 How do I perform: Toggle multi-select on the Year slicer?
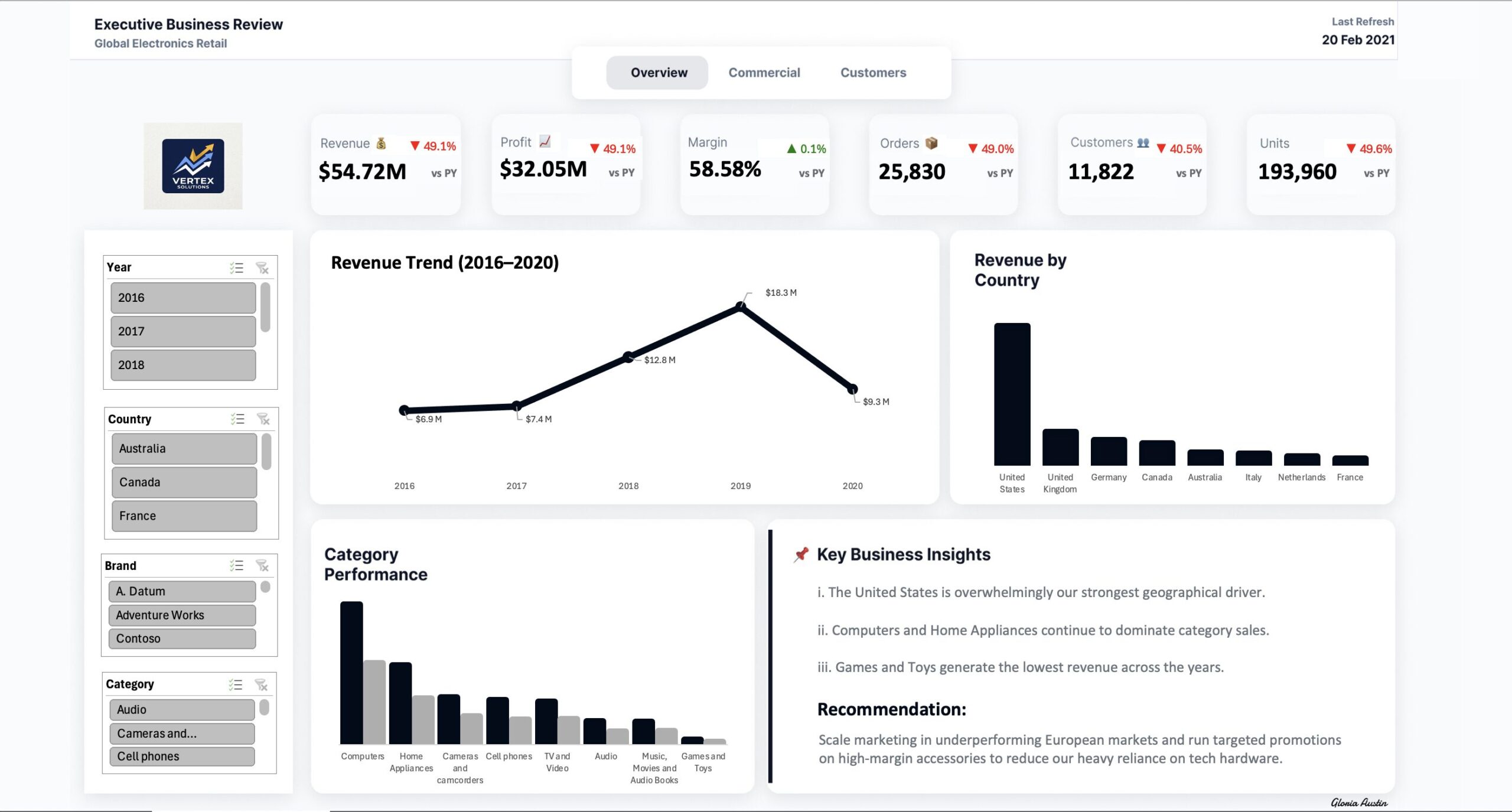point(236,268)
